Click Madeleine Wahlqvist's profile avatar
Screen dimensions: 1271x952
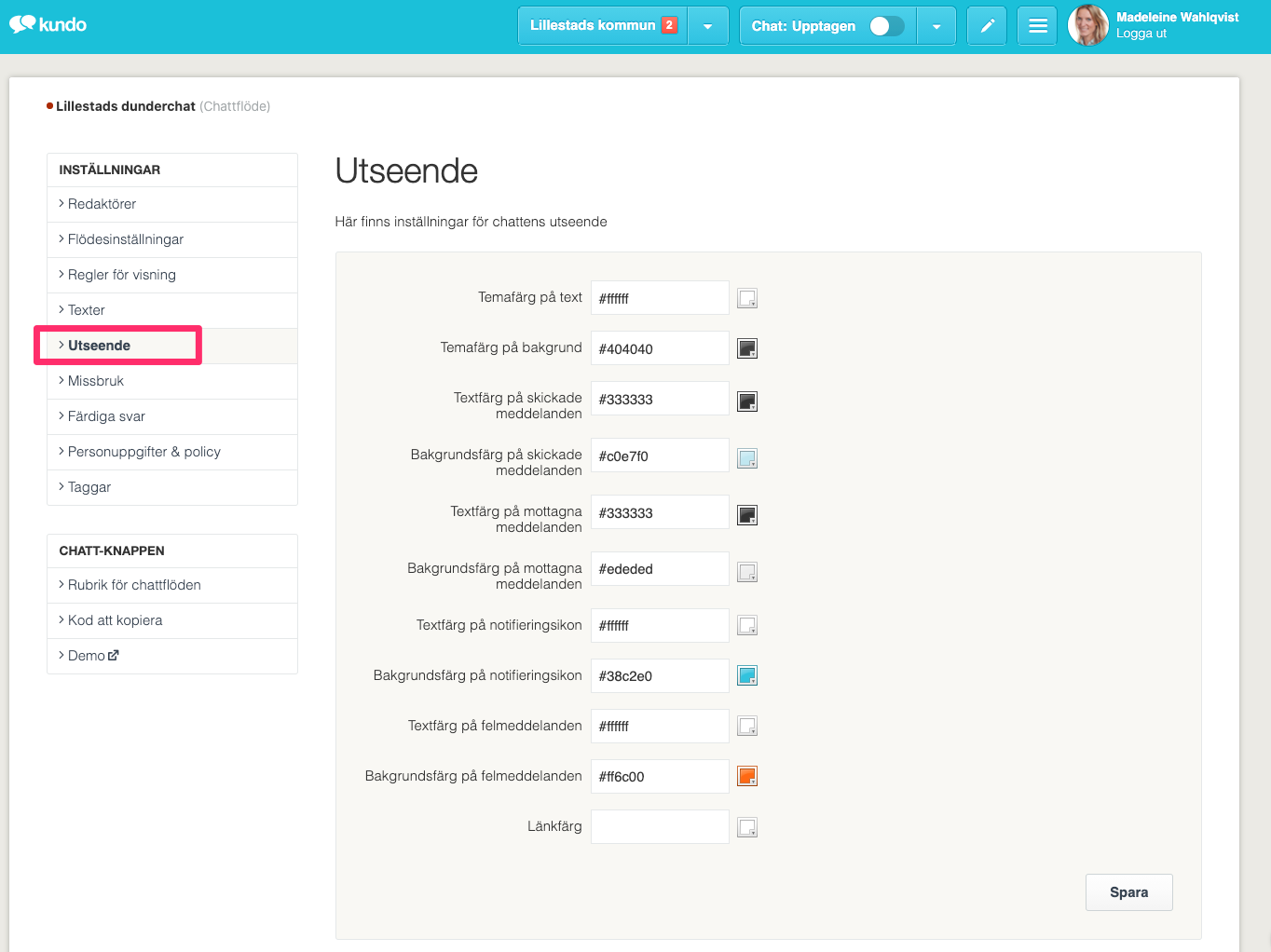point(1087,25)
